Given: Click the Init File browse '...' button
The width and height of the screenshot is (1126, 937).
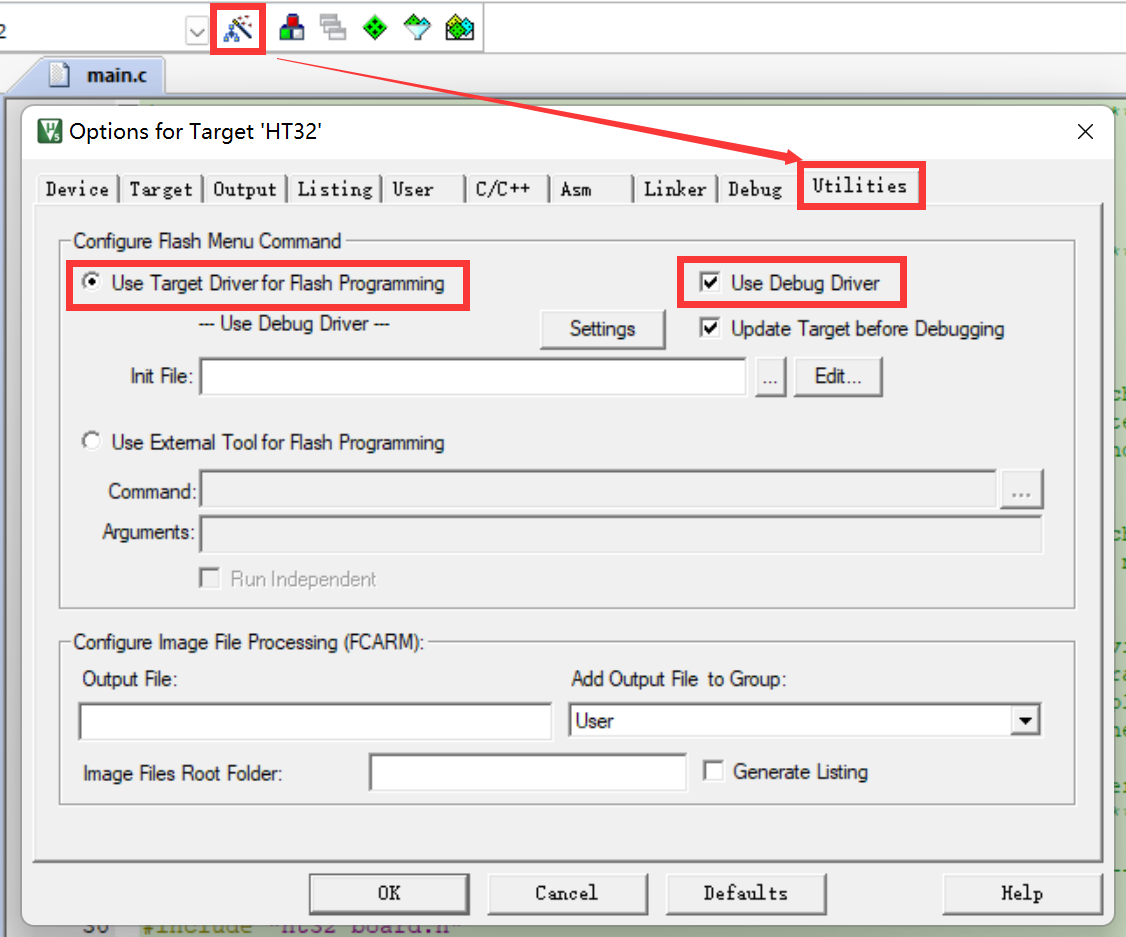Looking at the screenshot, I should (770, 378).
